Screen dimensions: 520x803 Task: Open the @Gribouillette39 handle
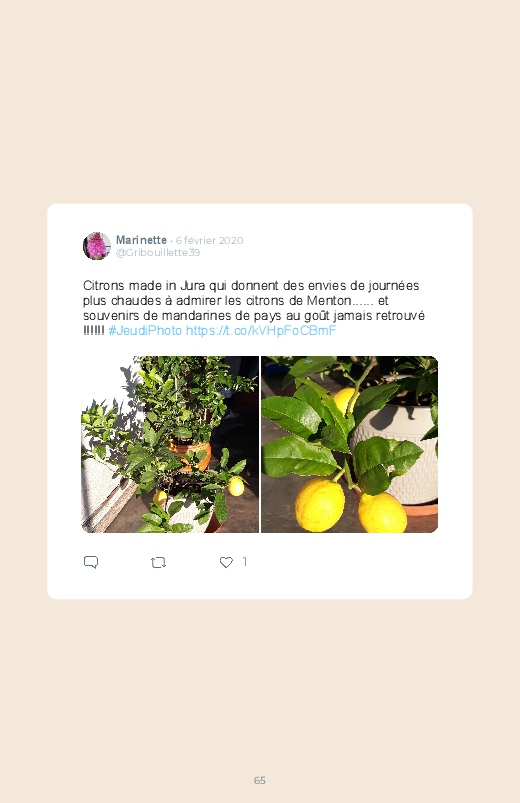158,252
